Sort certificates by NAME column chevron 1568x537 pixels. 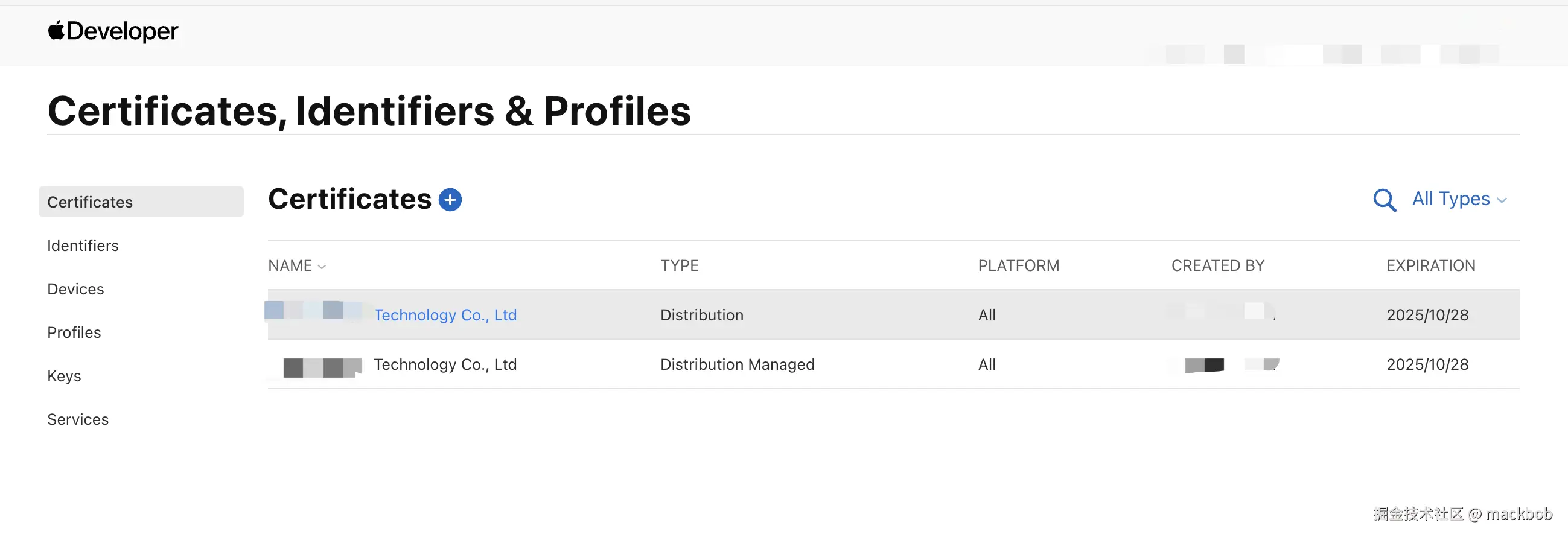322,267
